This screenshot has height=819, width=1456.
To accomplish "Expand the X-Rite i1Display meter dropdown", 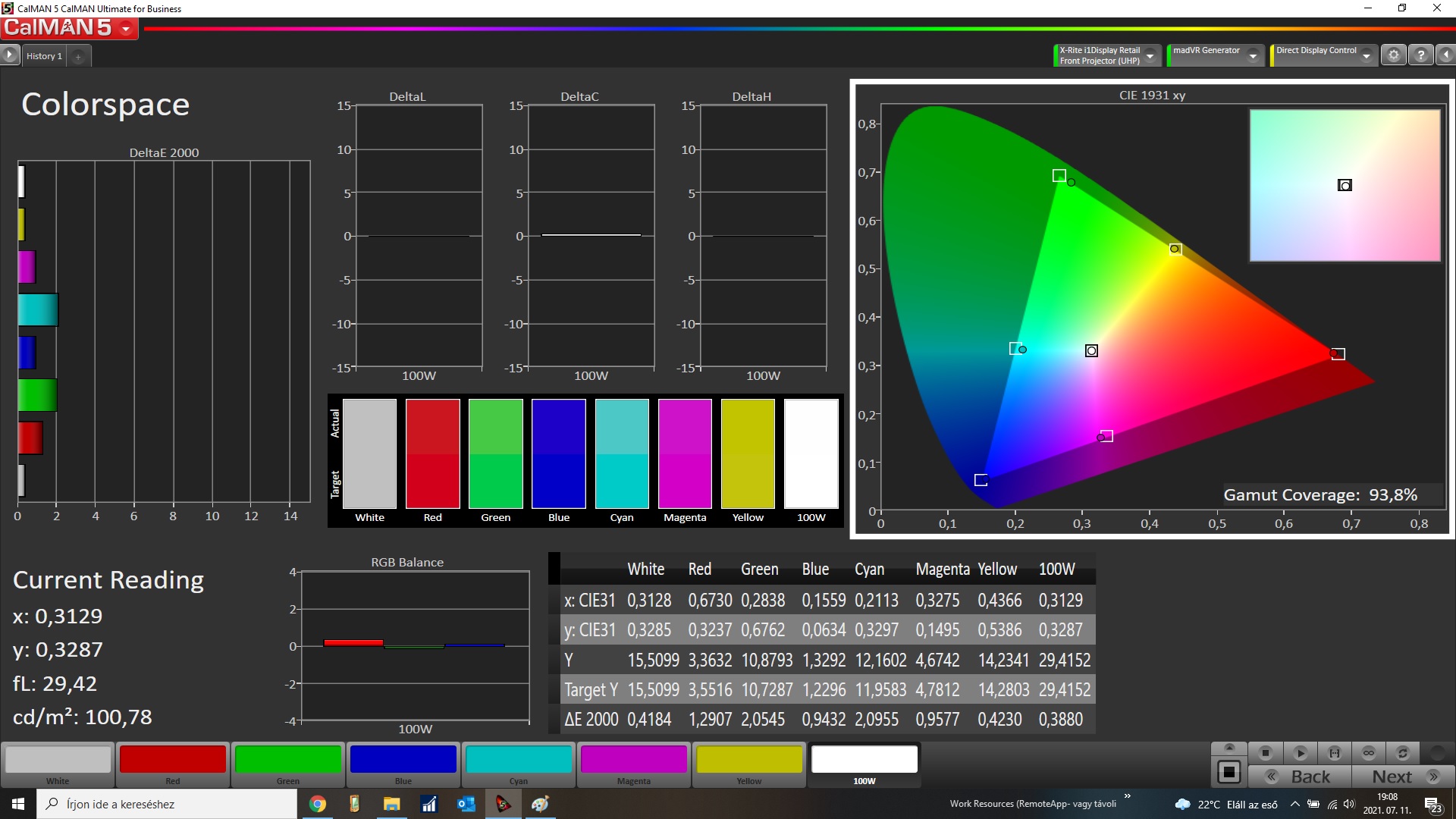I will [x=1150, y=55].
